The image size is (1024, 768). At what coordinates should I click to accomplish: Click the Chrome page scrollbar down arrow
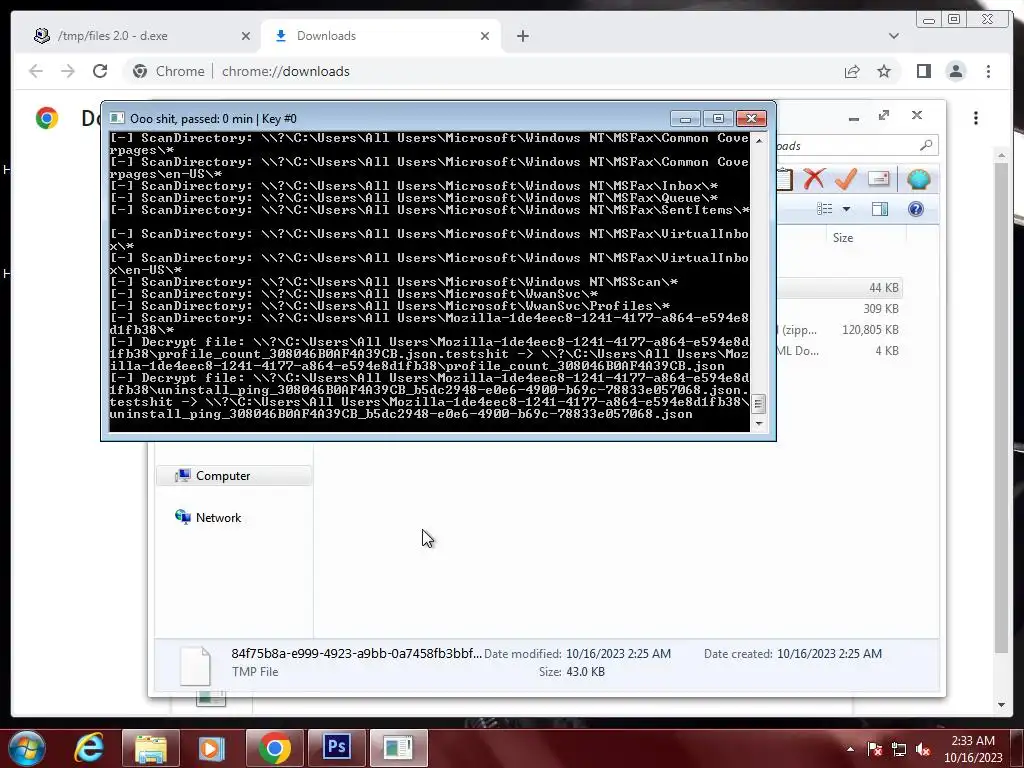1001,705
